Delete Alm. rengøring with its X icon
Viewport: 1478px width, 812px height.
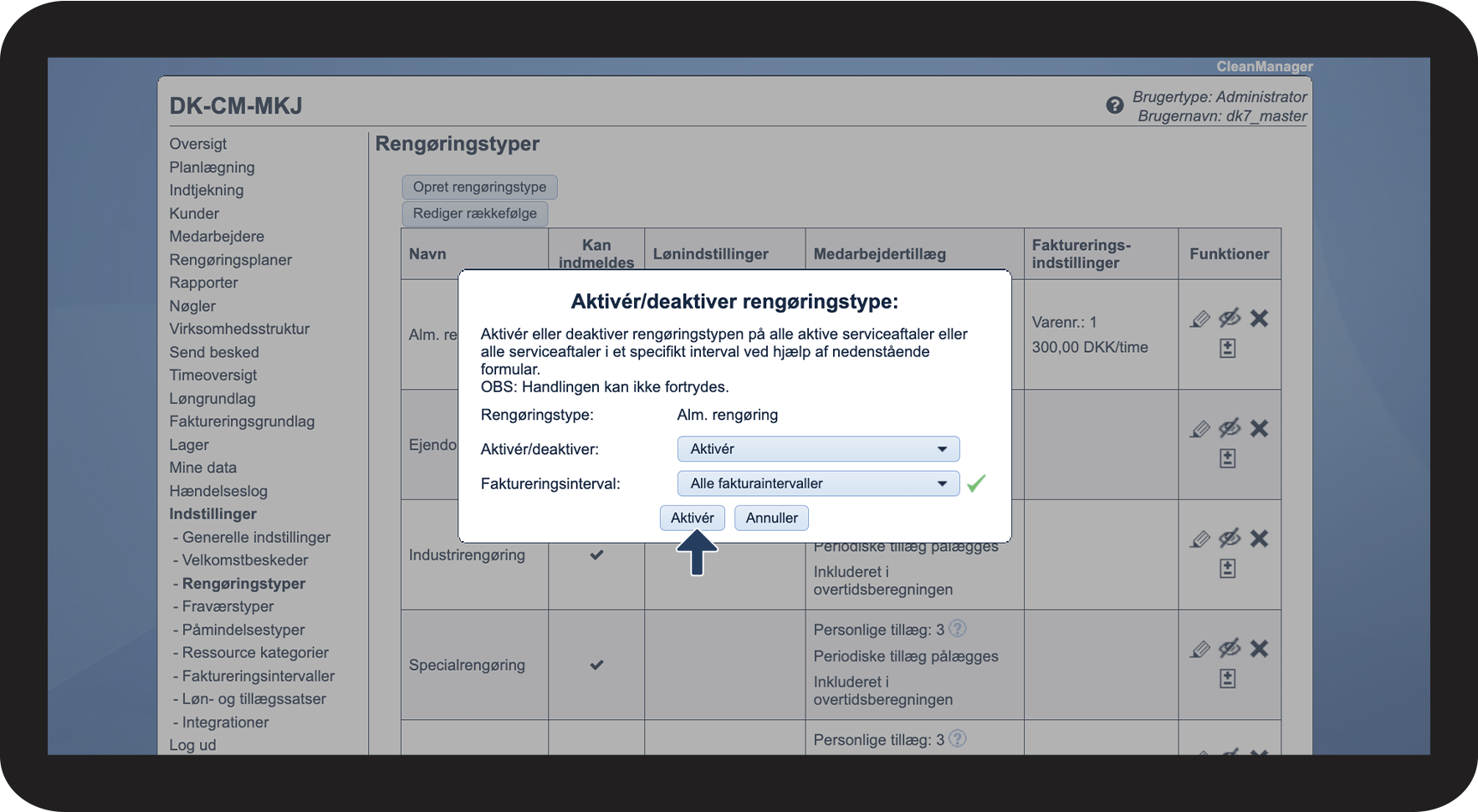tap(1259, 319)
